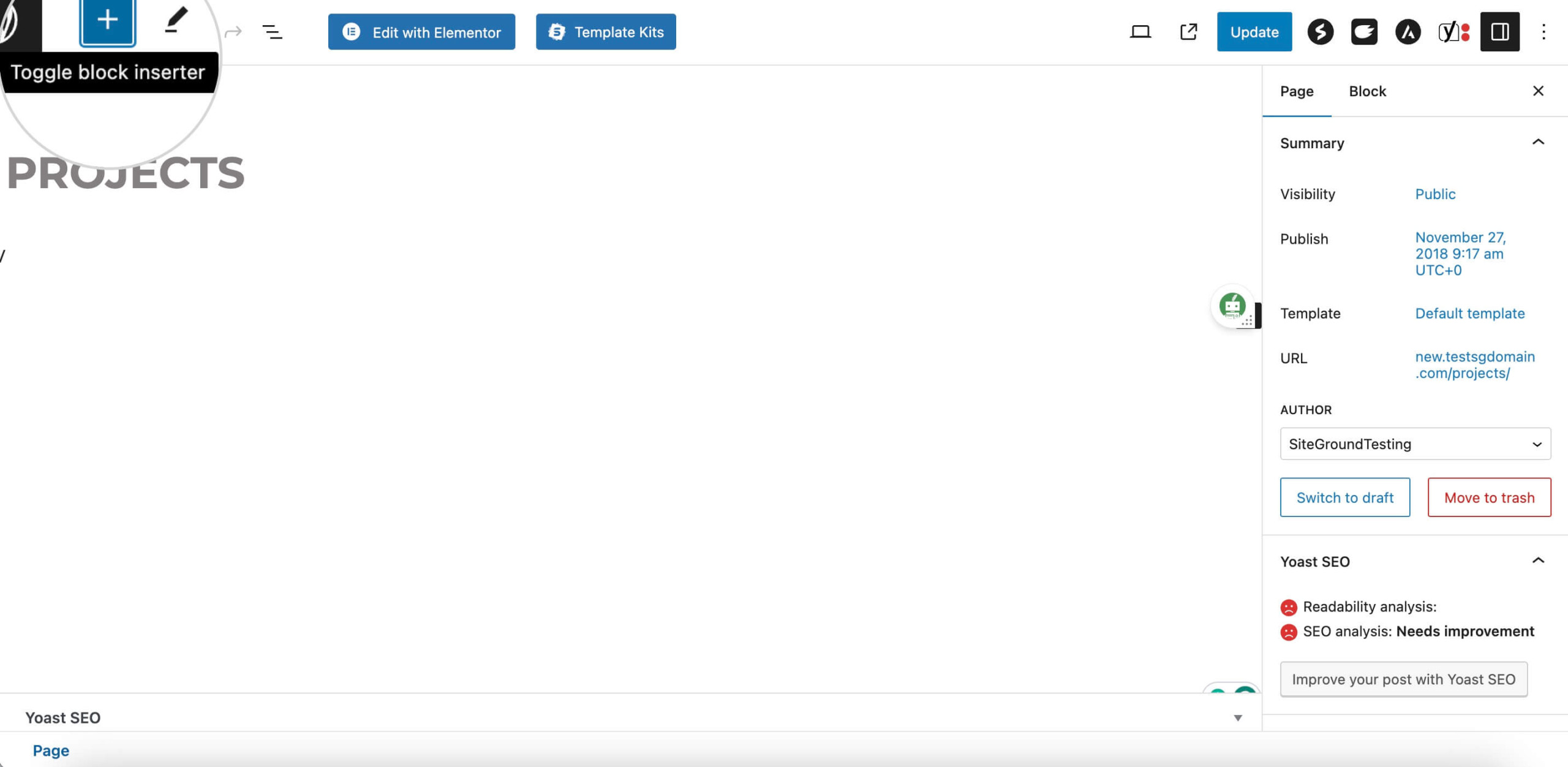Click the Page breadcrumb at bottom
Screen dimensions: 1568x767
click(51, 750)
